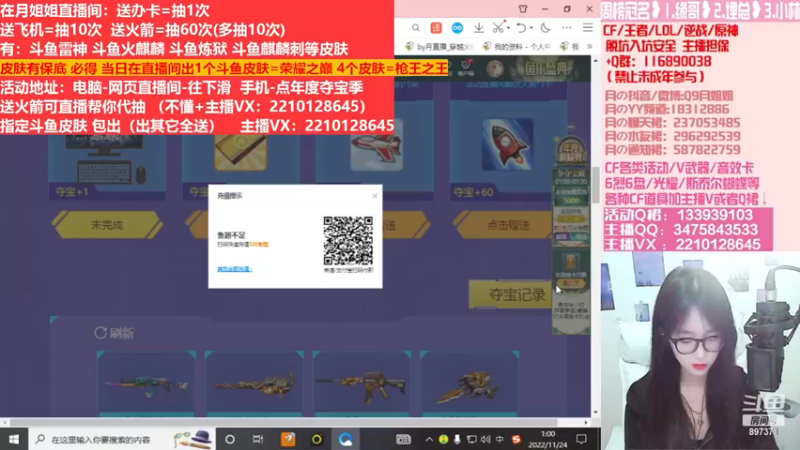Open the browser downloads arrow icon

click(479, 28)
